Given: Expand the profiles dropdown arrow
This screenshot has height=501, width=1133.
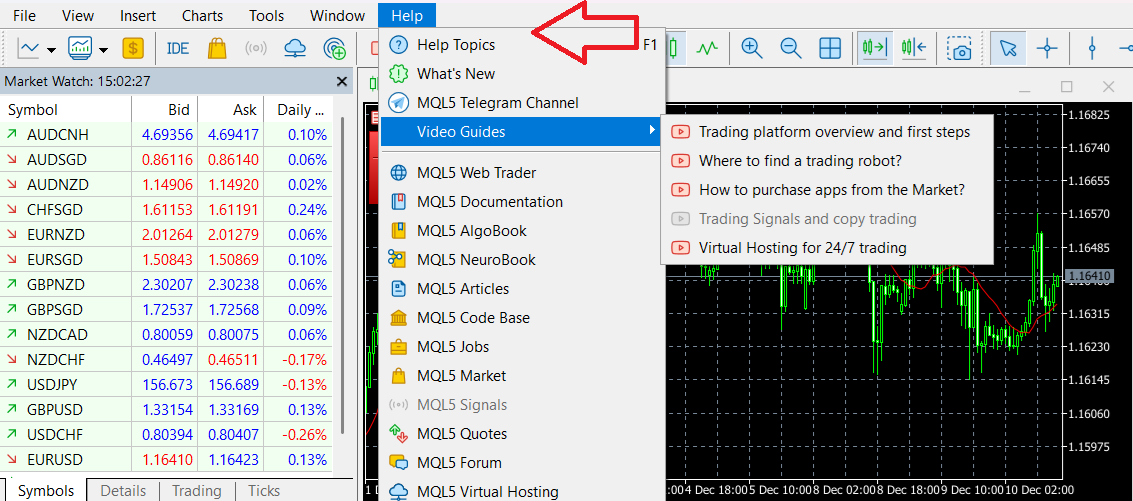Looking at the screenshot, I should coord(103,49).
